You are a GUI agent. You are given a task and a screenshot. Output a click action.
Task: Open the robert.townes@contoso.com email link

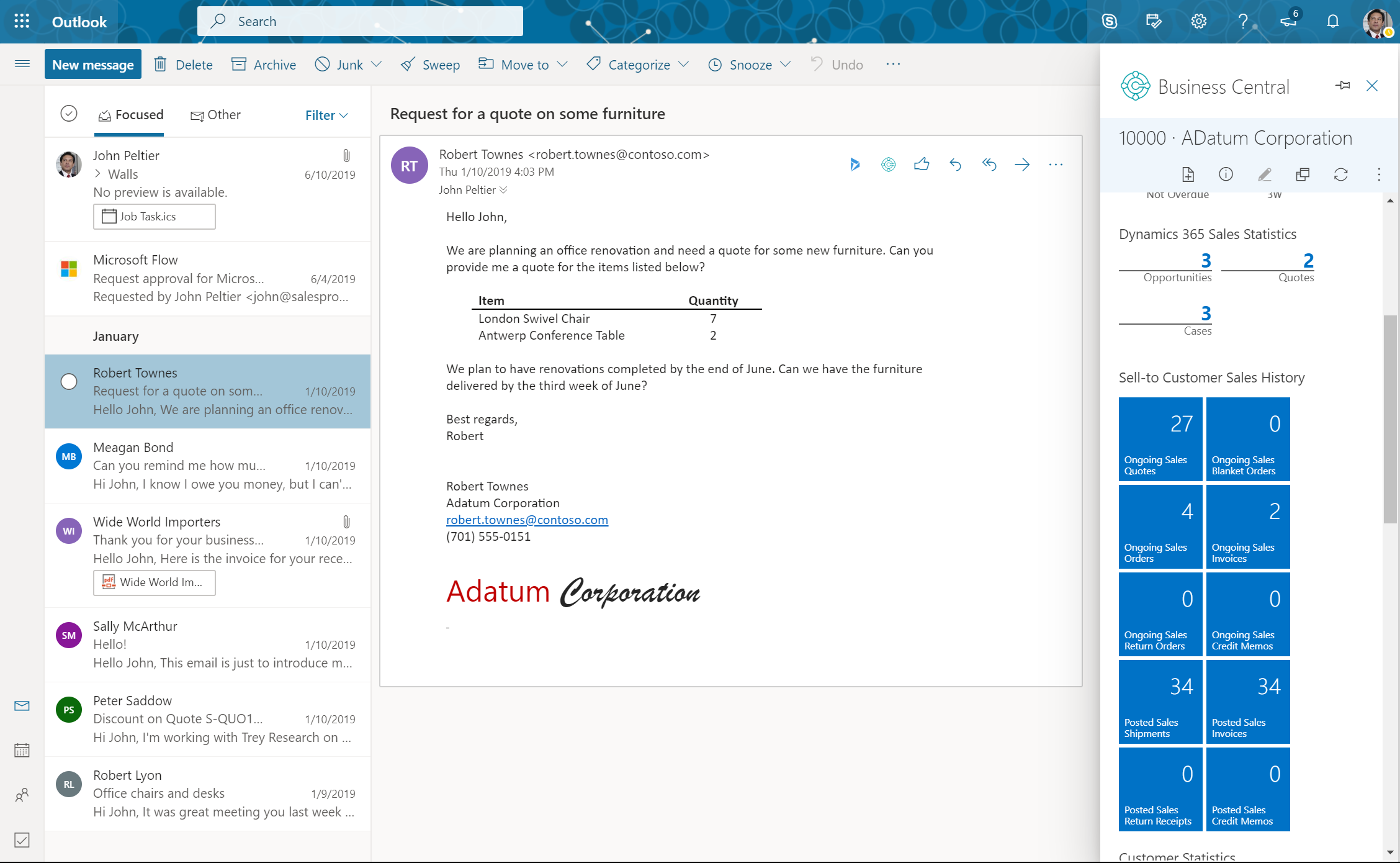coord(526,520)
